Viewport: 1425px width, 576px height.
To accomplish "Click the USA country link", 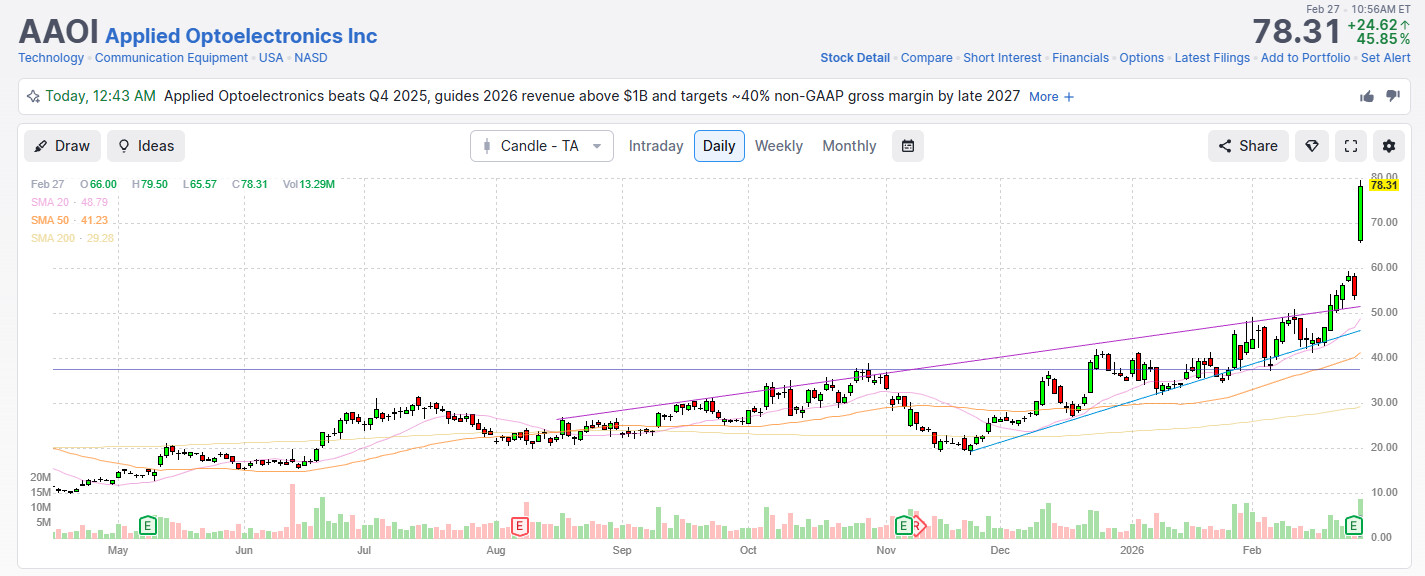I will (271, 58).
